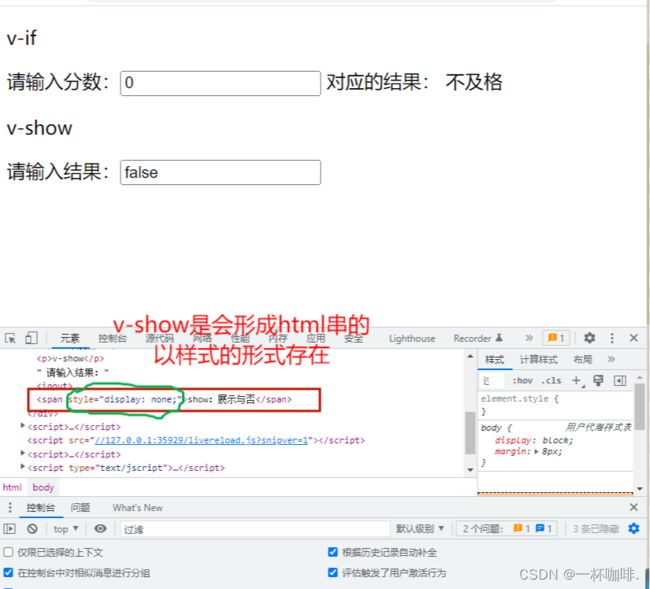650x589 pixels.
Task: Open the Lighthouse tab
Action: (x=412, y=339)
